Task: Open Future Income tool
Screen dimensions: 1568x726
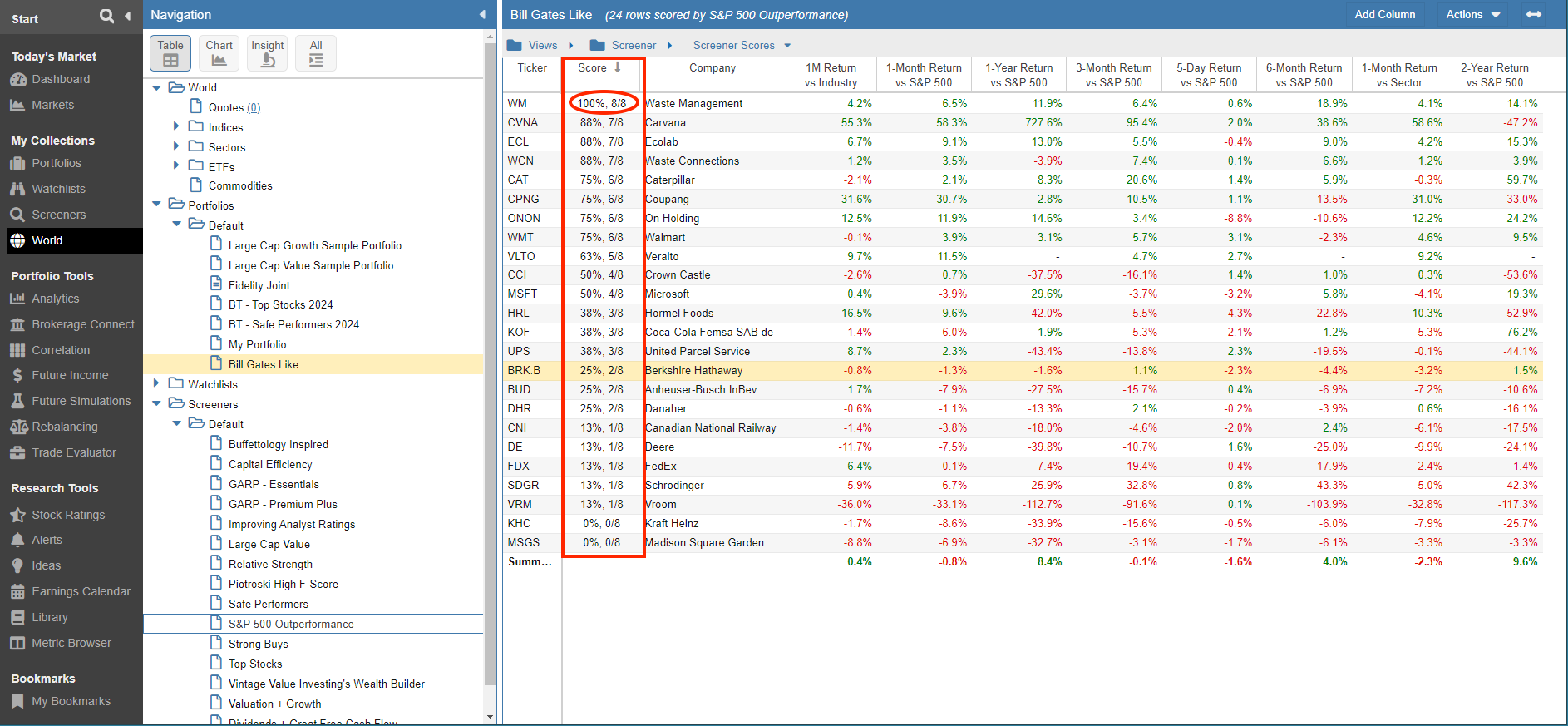Action: click(70, 375)
